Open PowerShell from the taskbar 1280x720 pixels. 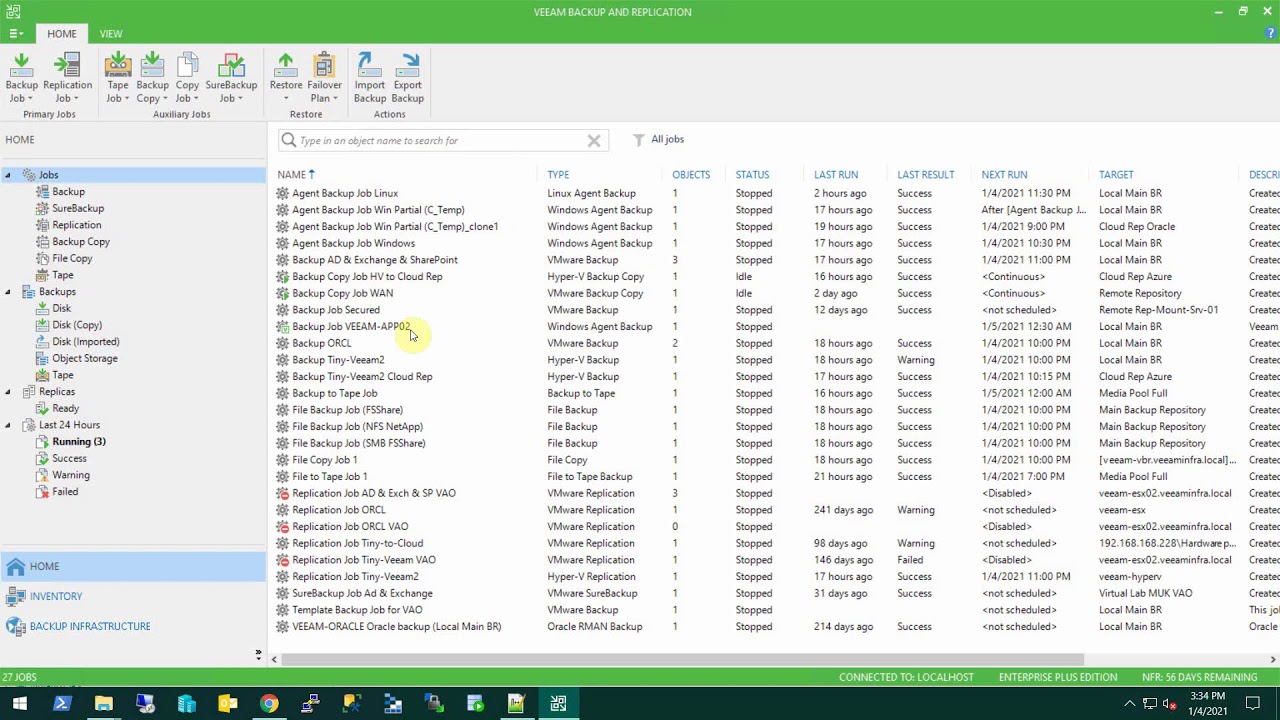(x=61, y=704)
